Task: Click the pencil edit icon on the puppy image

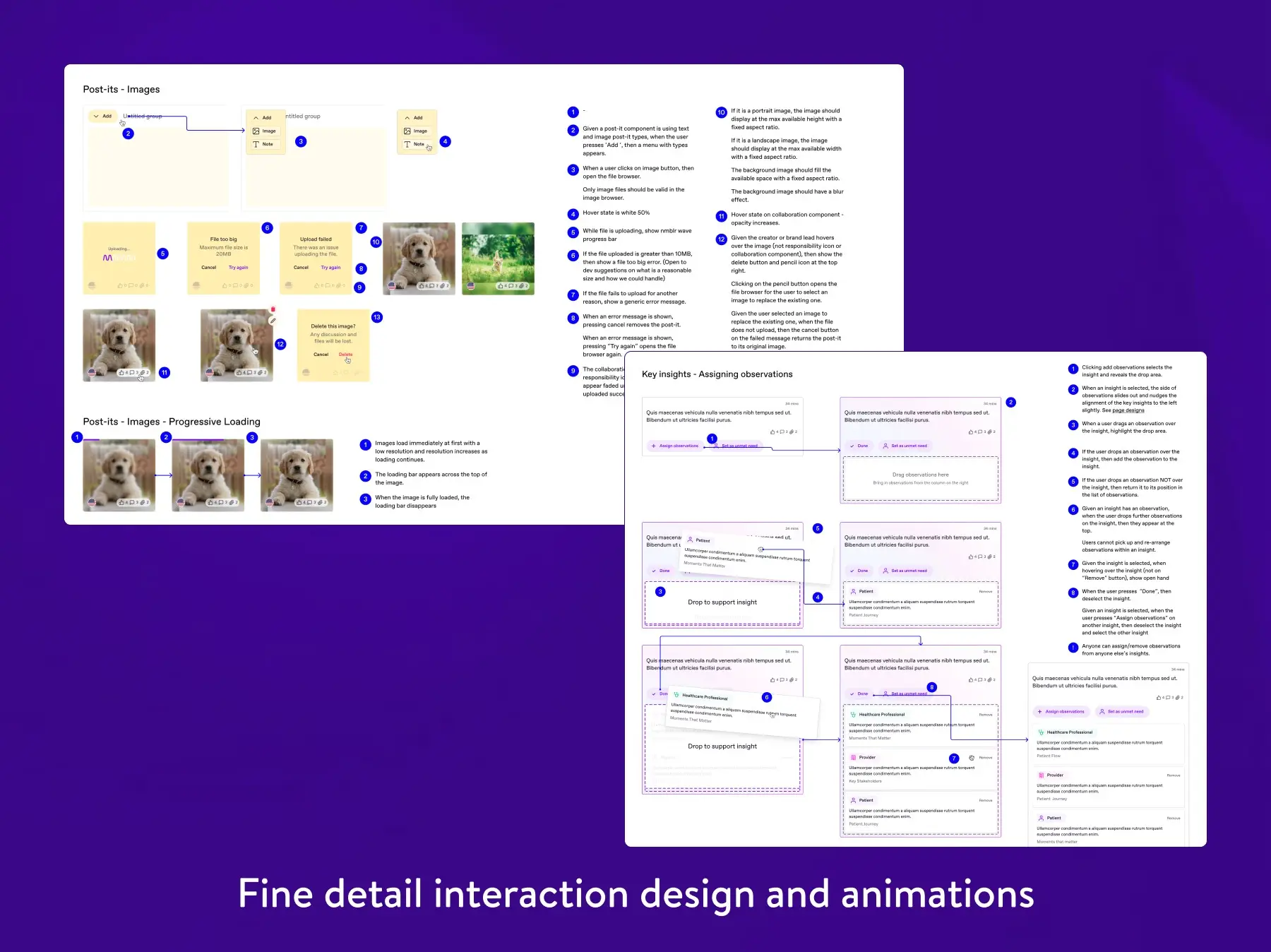Action: [273, 321]
